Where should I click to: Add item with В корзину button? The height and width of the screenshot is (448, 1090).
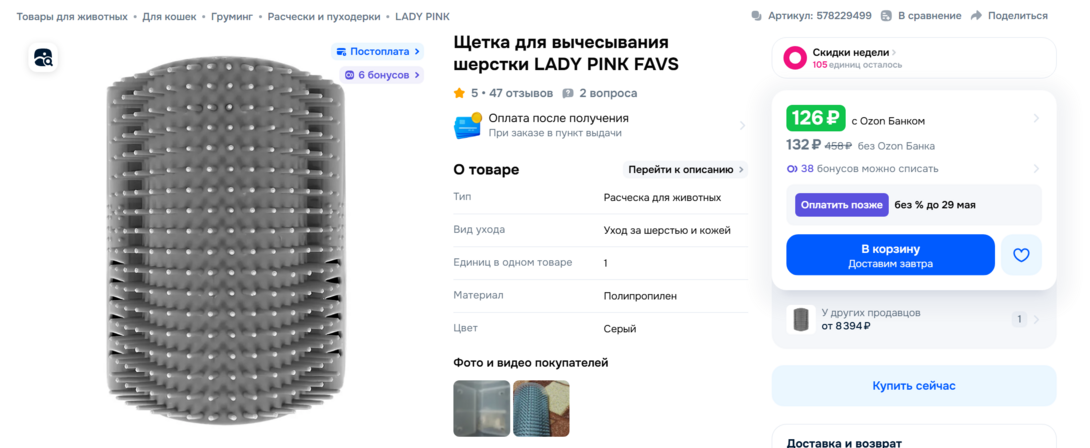click(x=890, y=255)
